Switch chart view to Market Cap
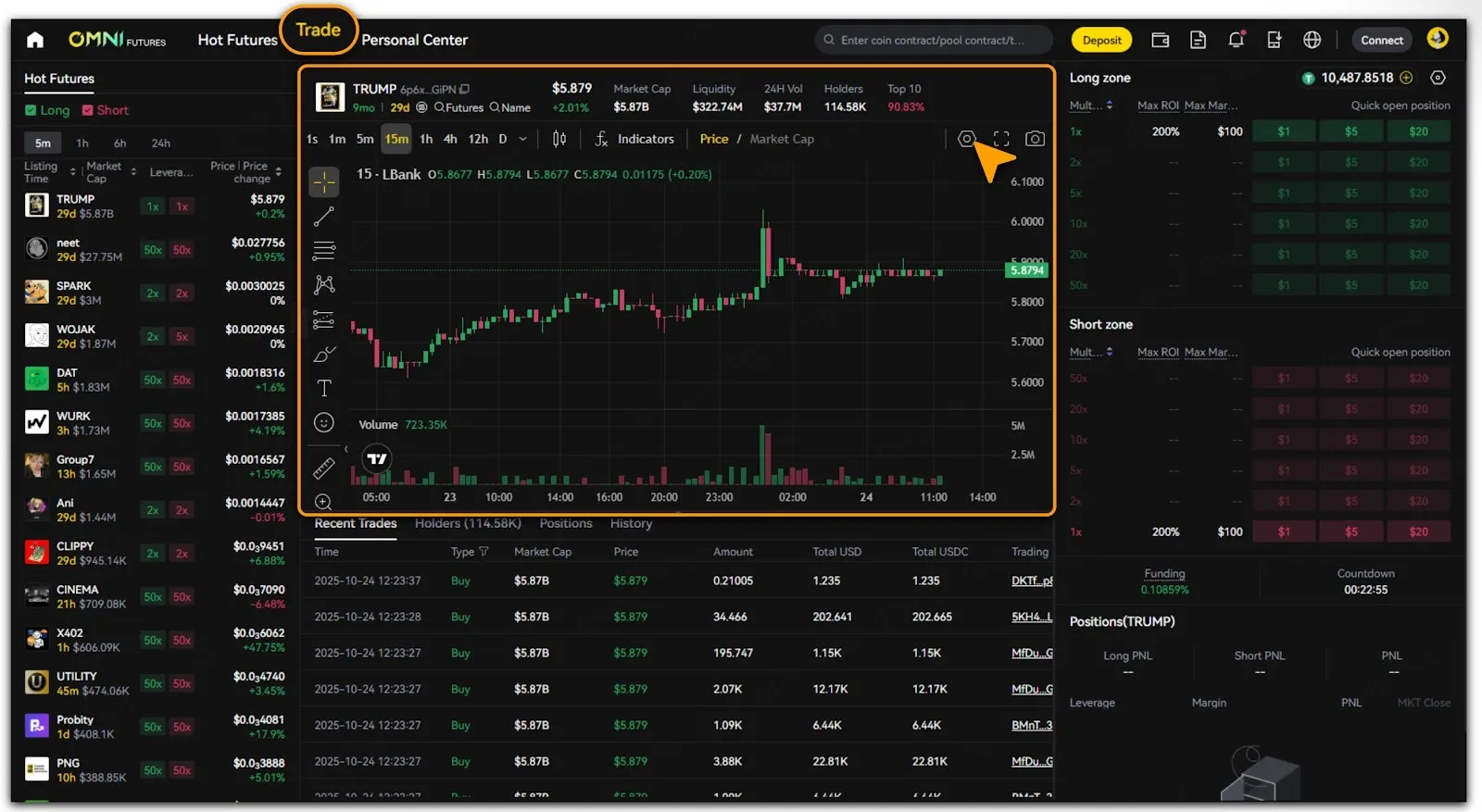Screen dimensions: 1482x812 [781, 139]
